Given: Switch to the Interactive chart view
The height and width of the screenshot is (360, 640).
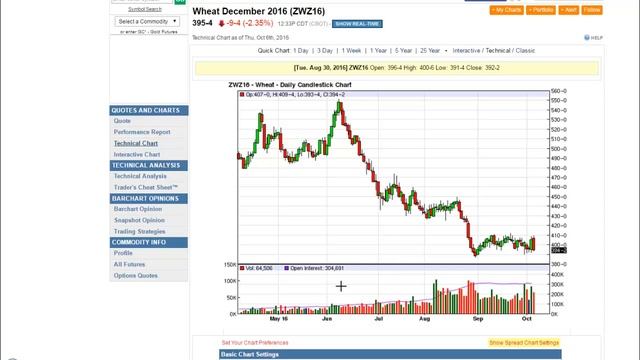Looking at the screenshot, I should [466, 51].
